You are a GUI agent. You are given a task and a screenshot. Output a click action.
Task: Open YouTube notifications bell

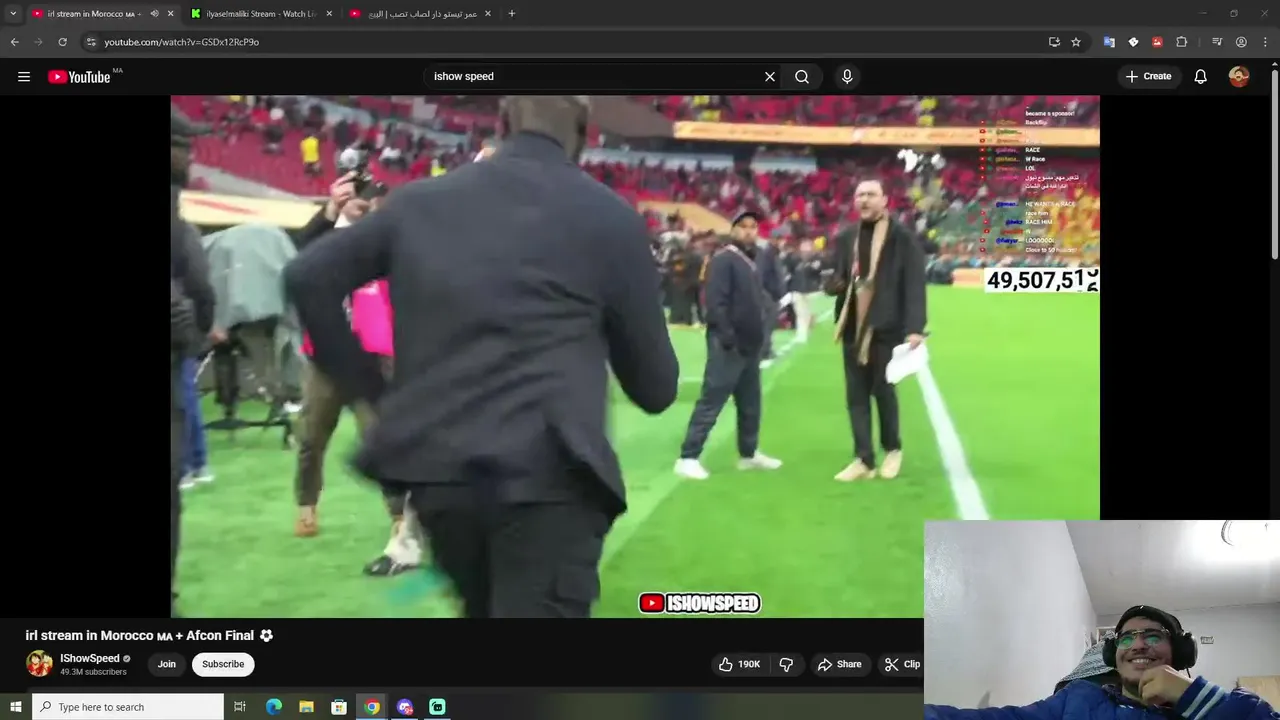[x=1201, y=76]
